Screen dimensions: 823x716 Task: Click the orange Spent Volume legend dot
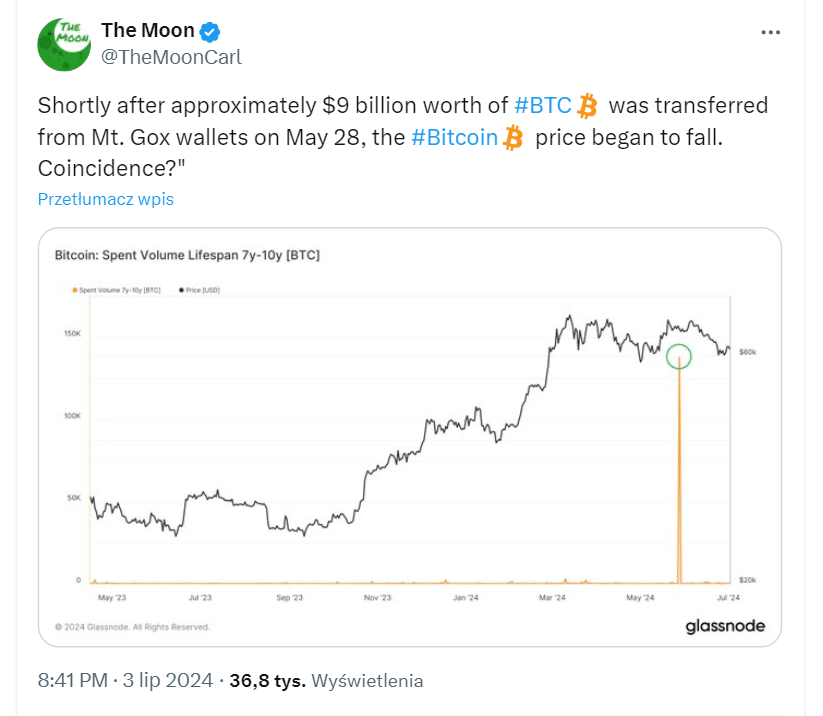[x=75, y=290]
